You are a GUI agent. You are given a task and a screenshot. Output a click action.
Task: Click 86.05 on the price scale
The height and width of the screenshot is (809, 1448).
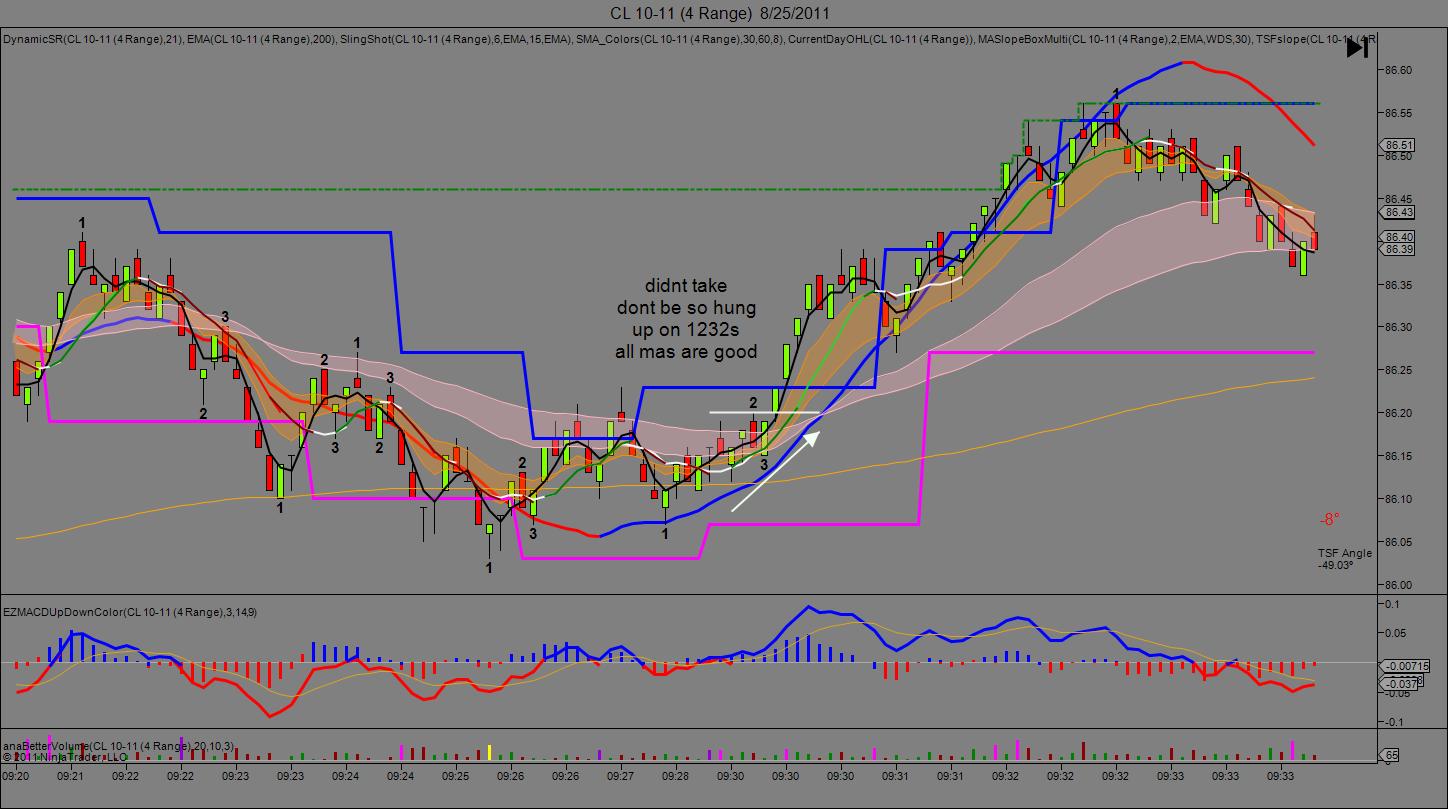pos(1398,542)
